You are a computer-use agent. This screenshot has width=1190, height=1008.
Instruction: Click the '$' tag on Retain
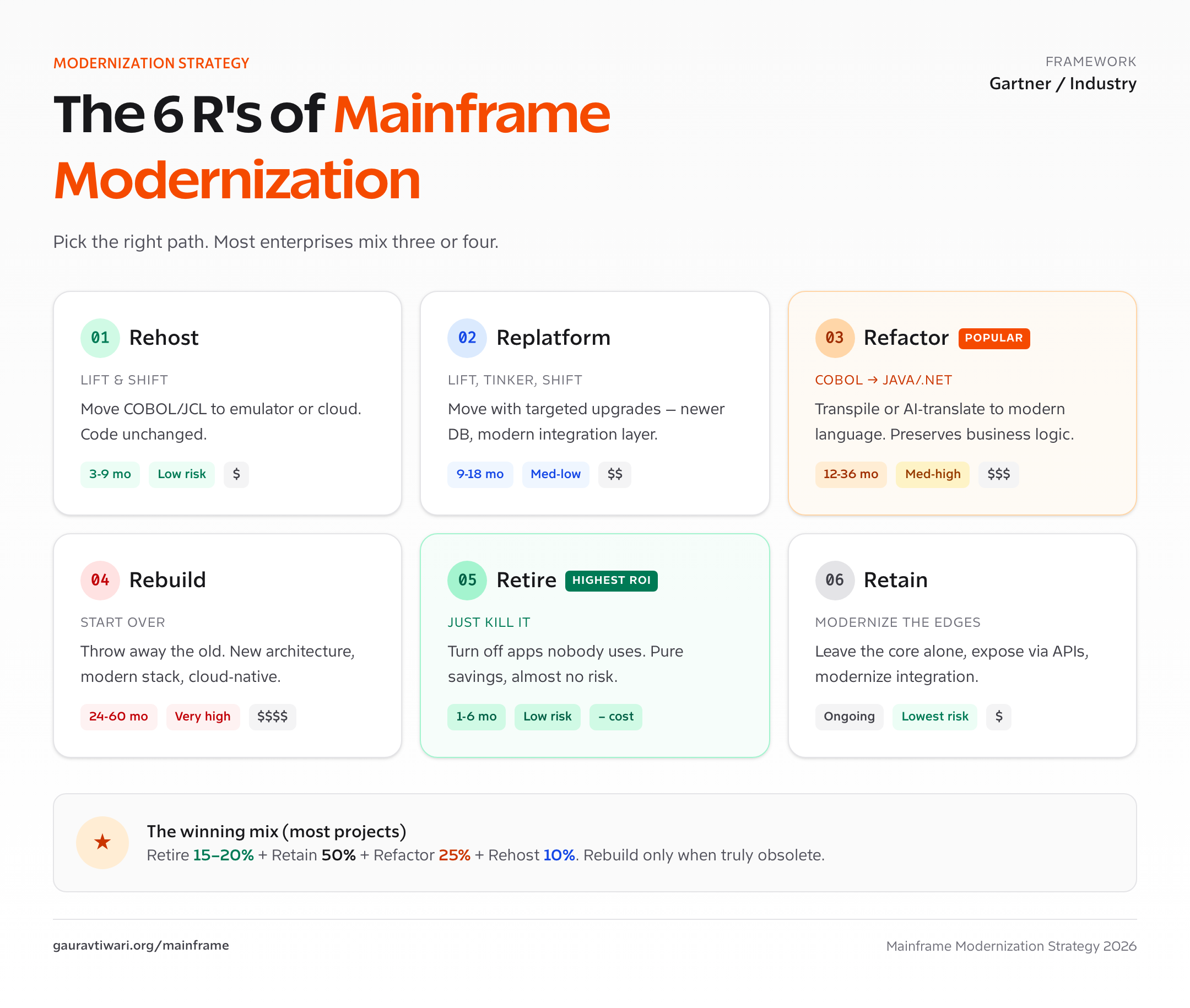[x=998, y=717]
